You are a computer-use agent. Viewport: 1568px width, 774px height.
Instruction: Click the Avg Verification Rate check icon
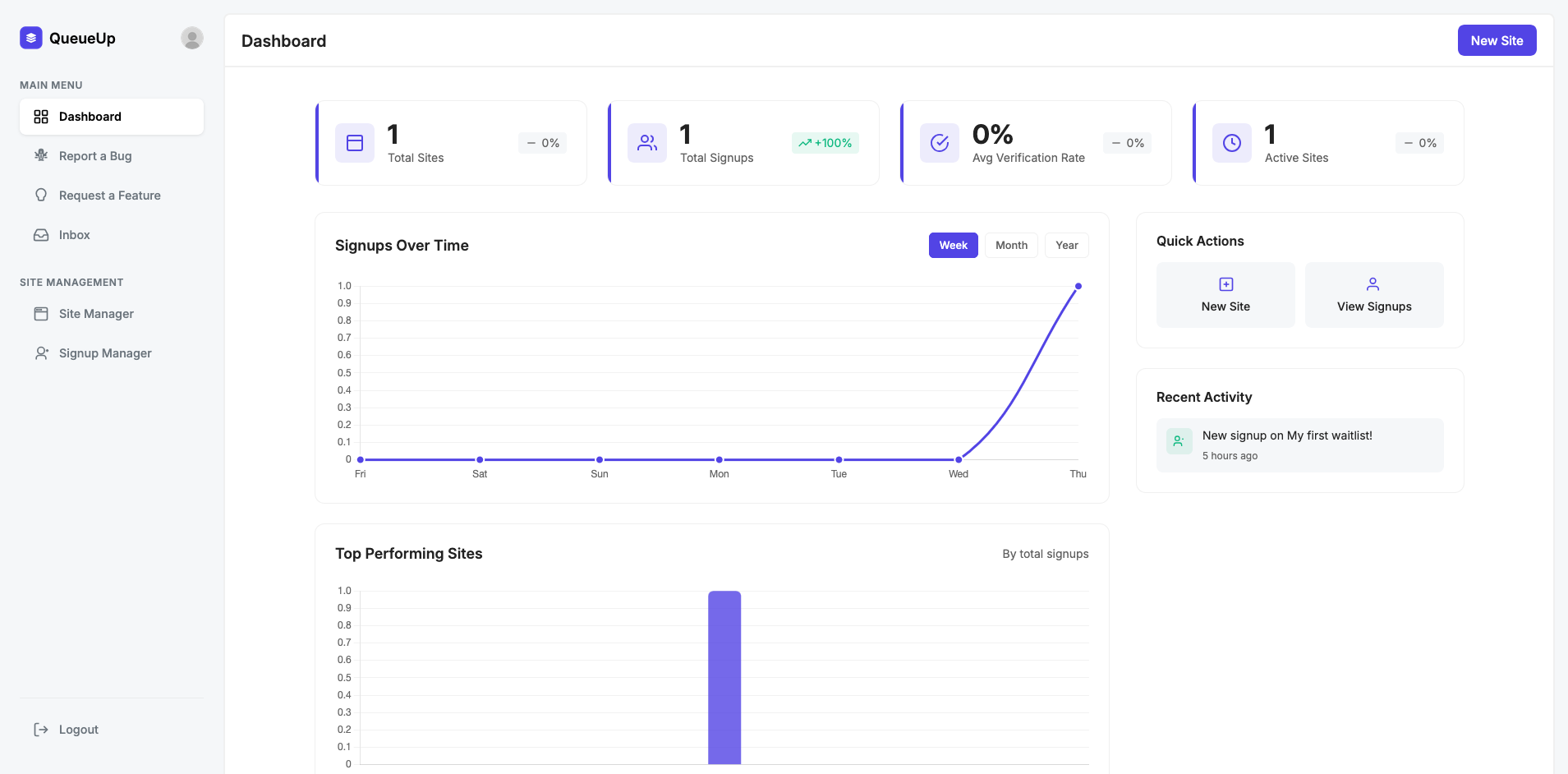(x=940, y=143)
